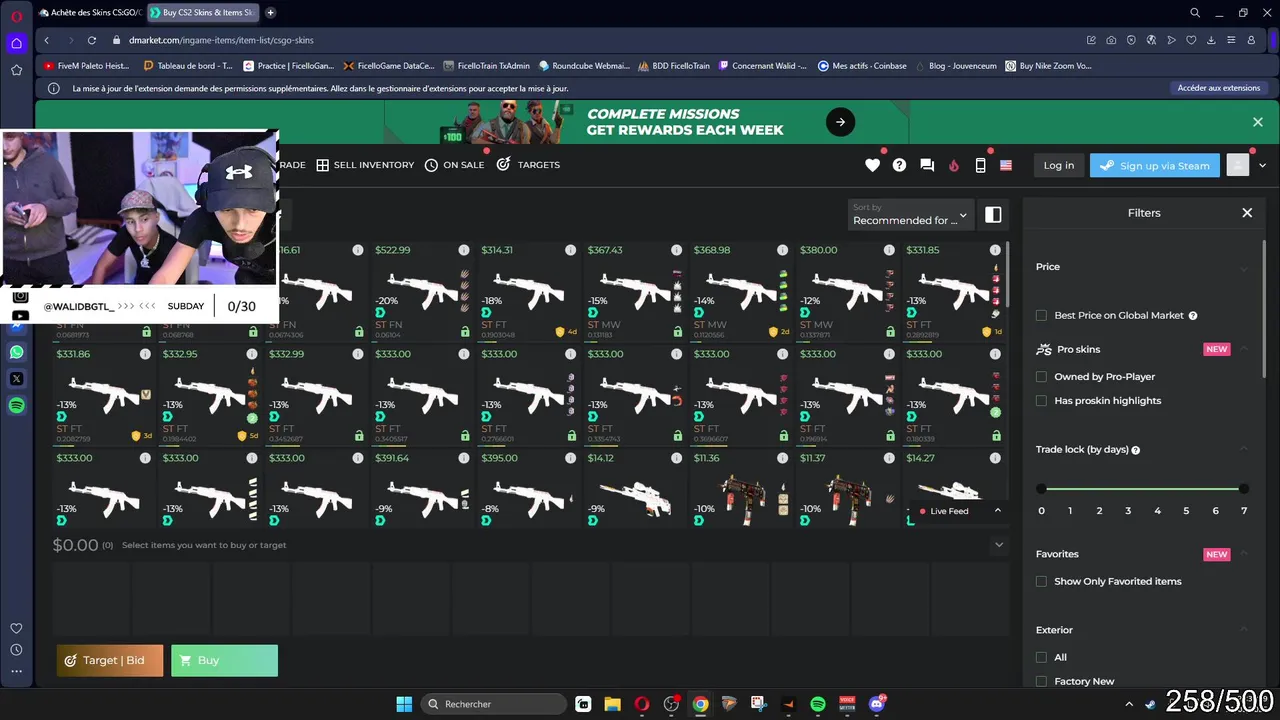Click the Target | Bid button
The height and width of the screenshot is (720, 1280).
pyautogui.click(x=110, y=660)
